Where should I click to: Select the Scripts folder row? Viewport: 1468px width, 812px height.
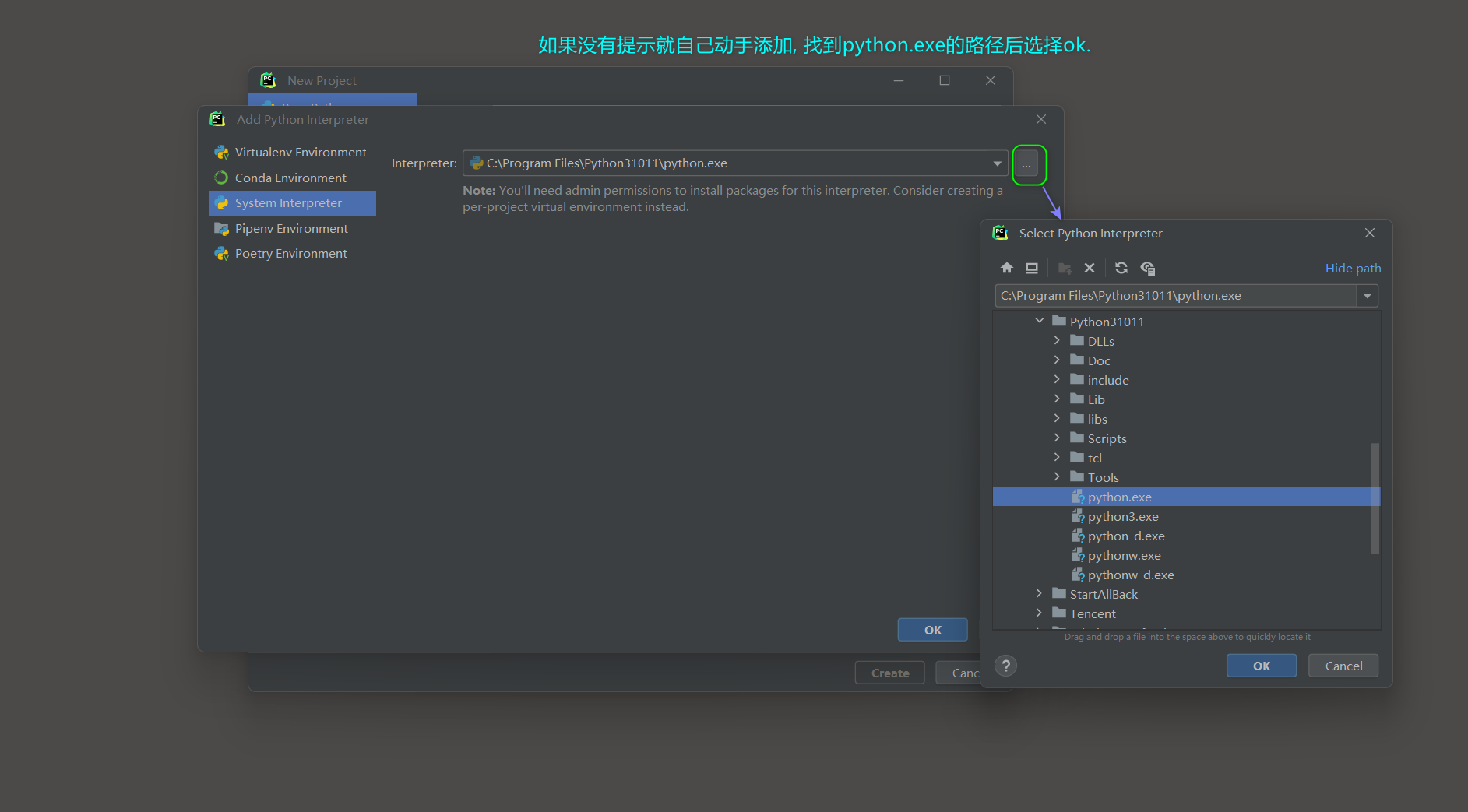pyautogui.click(x=1186, y=438)
